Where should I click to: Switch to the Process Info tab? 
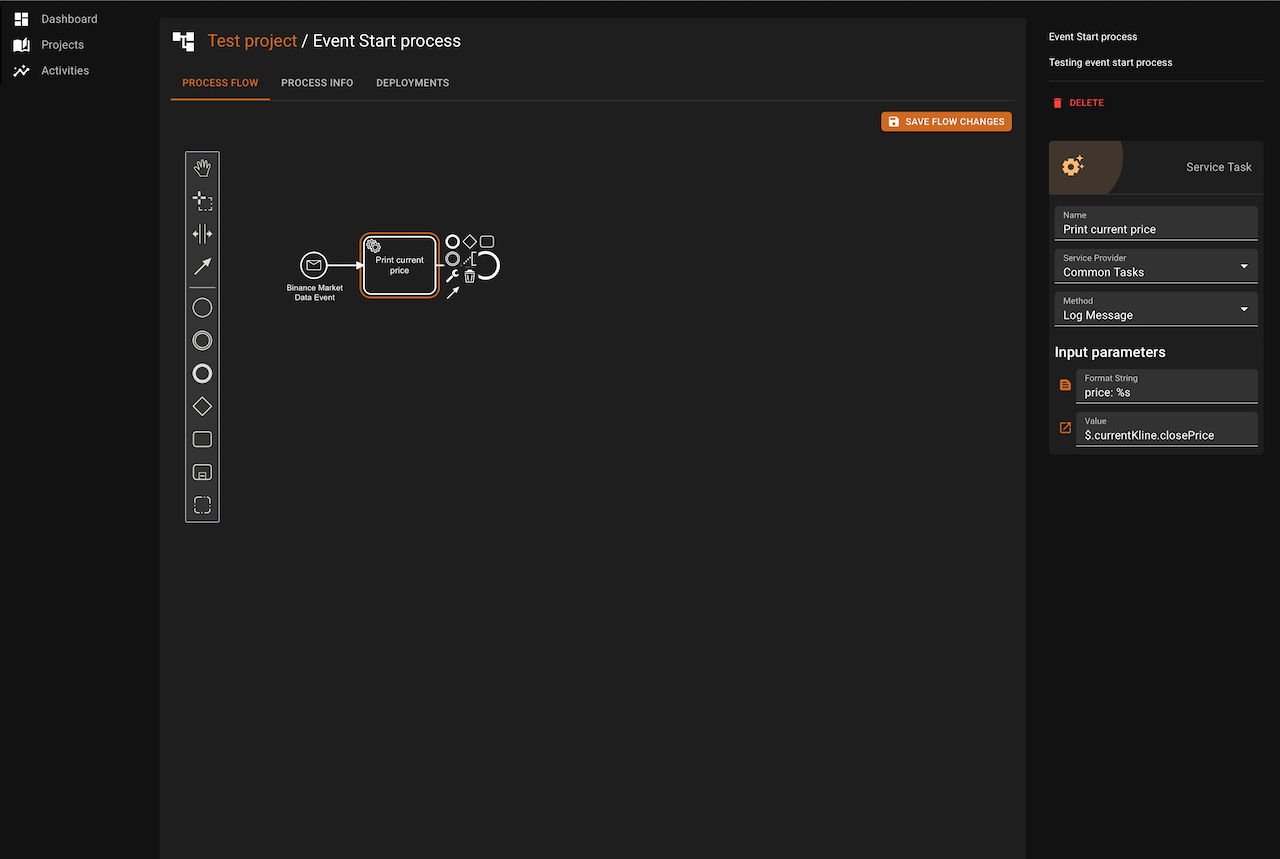[x=317, y=83]
